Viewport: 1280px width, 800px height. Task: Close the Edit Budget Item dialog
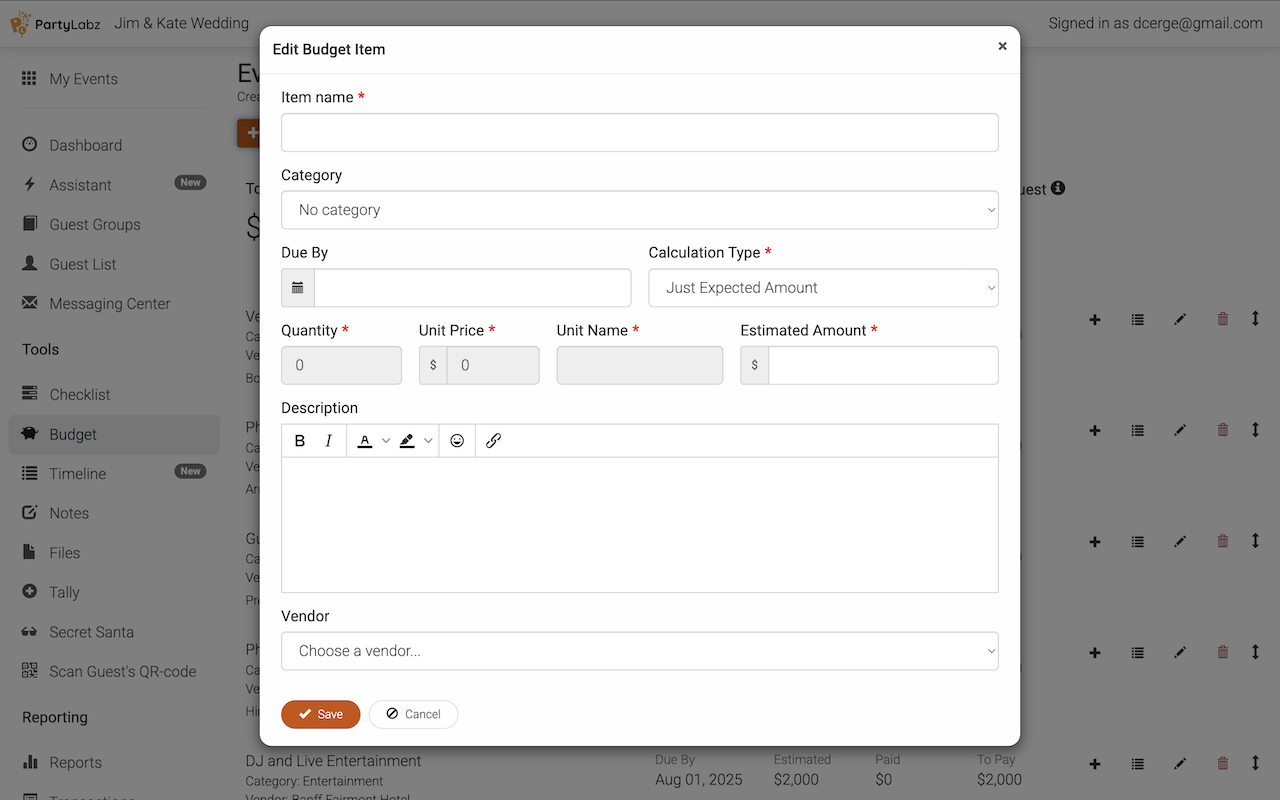point(1002,46)
